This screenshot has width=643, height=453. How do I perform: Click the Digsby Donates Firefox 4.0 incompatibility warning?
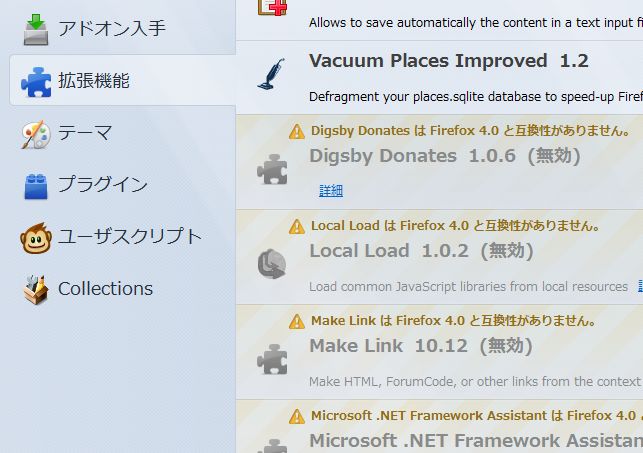(471, 131)
